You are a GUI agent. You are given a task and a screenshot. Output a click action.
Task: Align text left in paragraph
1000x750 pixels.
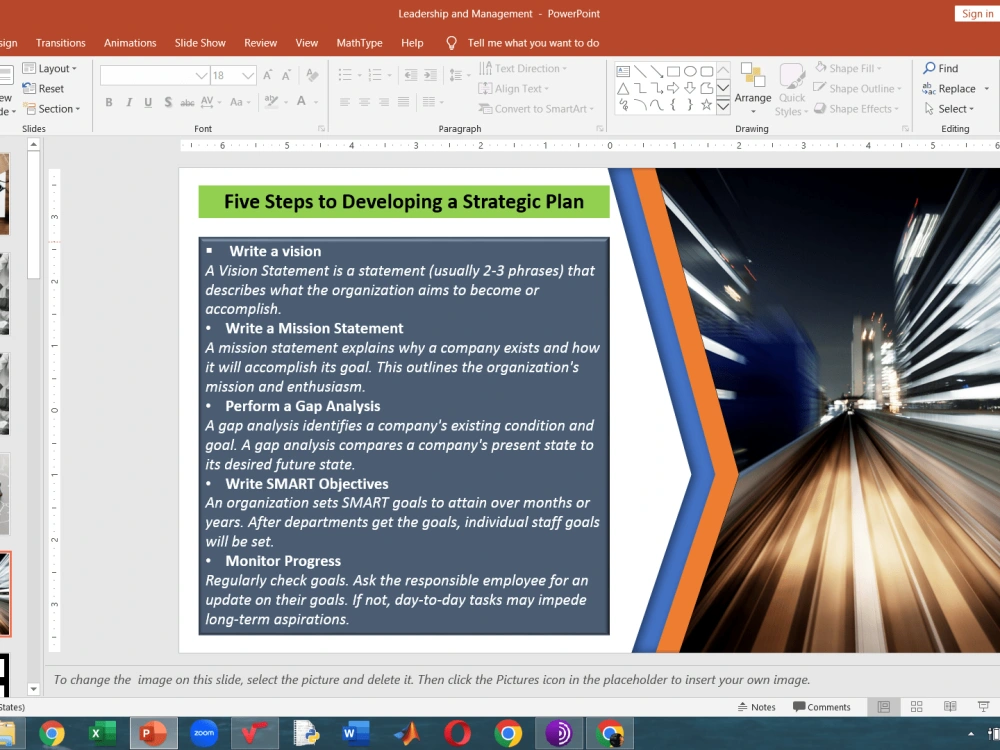(x=345, y=102)
